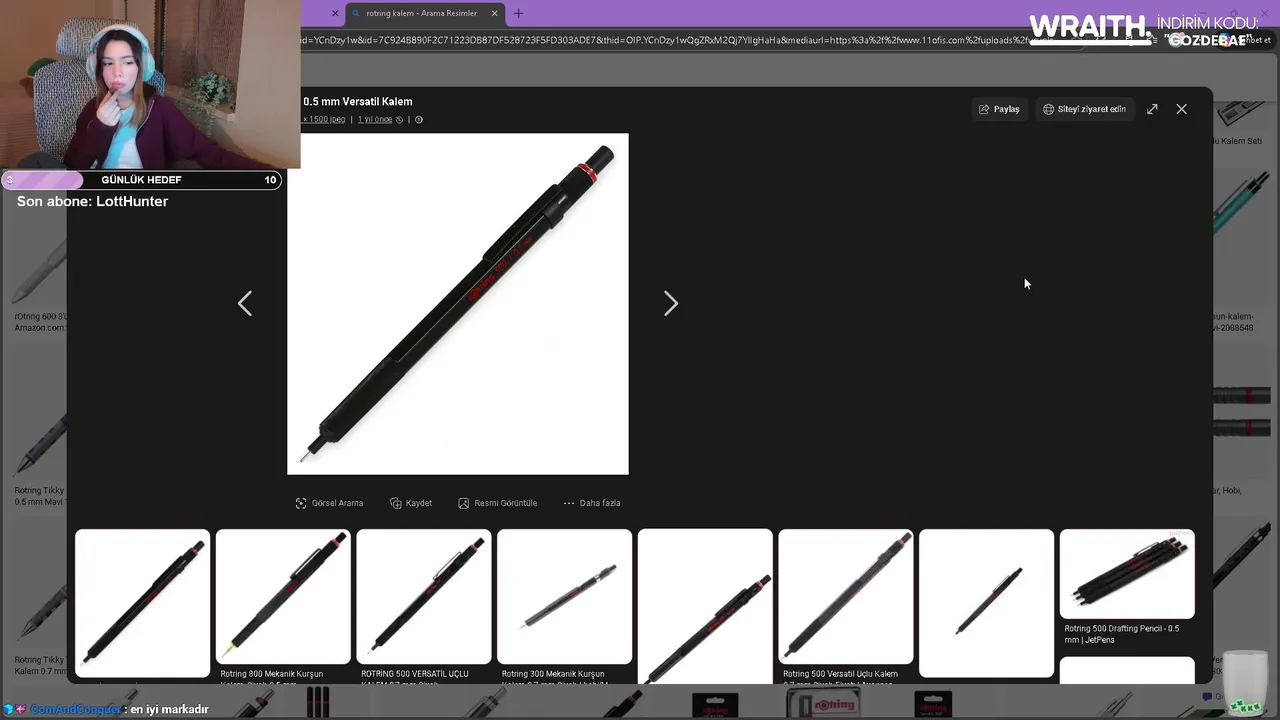The width and height of the screenshot is (1280, 720).
Task: Open Resmi Görüntüle to view image
Action: 497,503
